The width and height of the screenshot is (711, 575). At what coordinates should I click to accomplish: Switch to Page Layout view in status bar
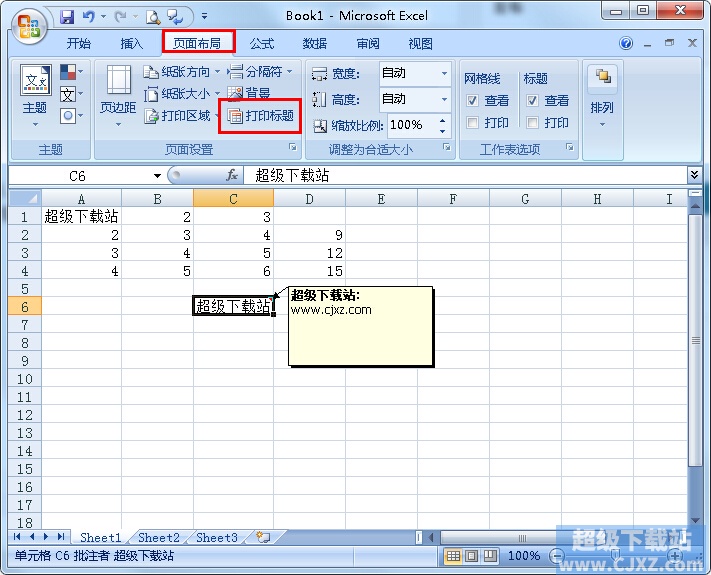pyautogui.click(x=472, y=556)
